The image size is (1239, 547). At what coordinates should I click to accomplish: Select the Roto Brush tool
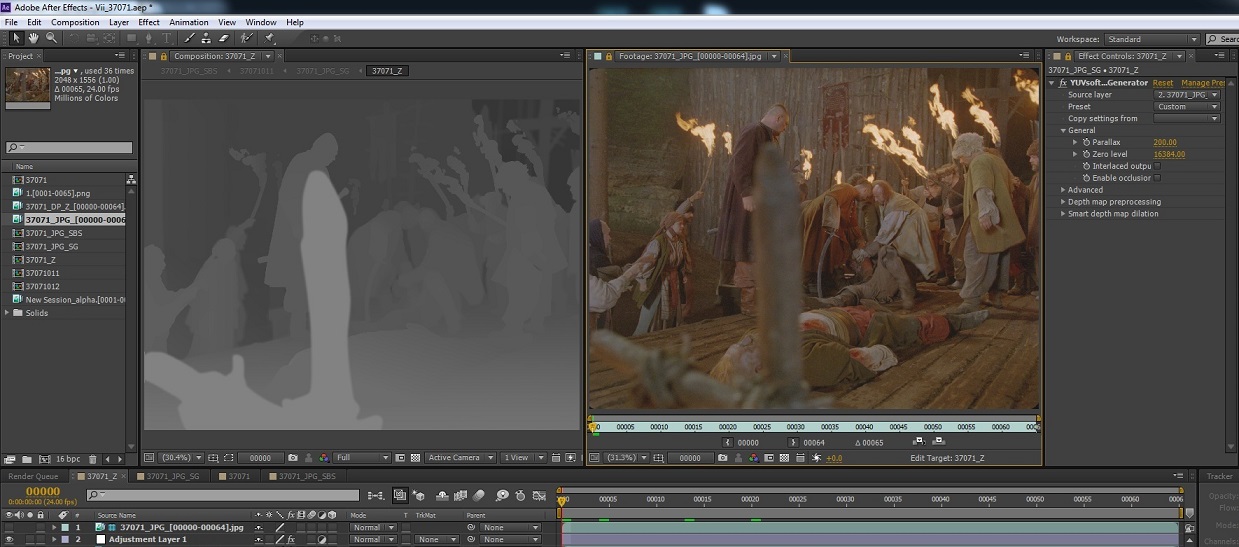246,38
